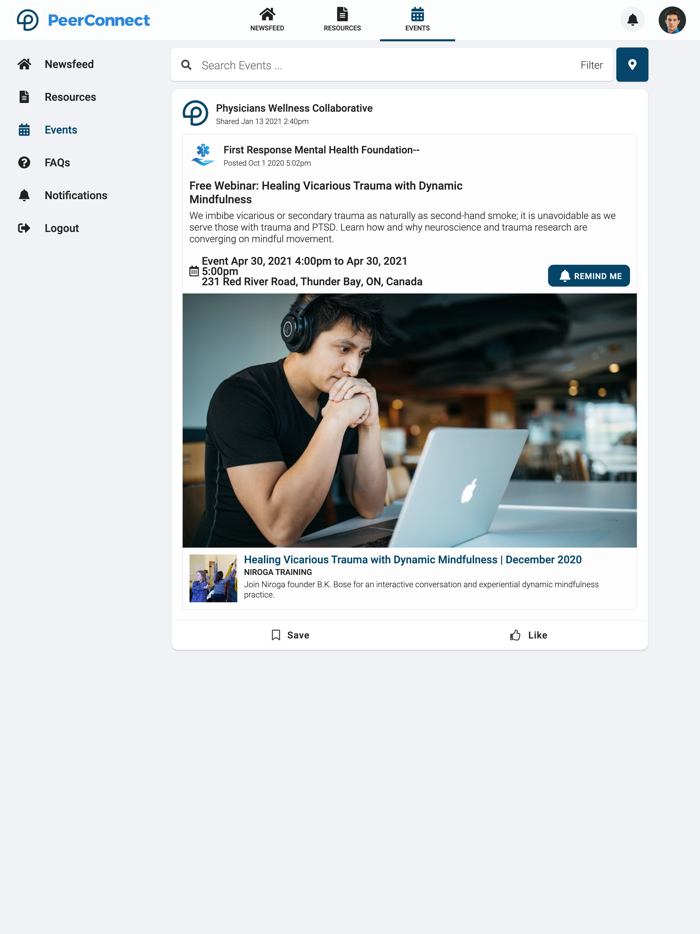The height and width of the screenshot is (934, 700).
Task: Go to Newsfeed in the sidebar
Action: coord(69,64)
